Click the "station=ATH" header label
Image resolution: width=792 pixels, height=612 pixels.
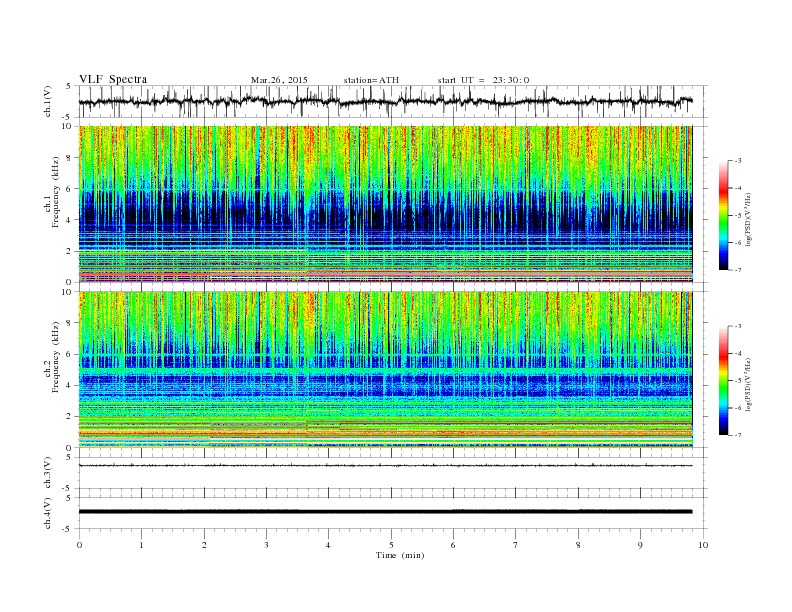tap(371, 80)
